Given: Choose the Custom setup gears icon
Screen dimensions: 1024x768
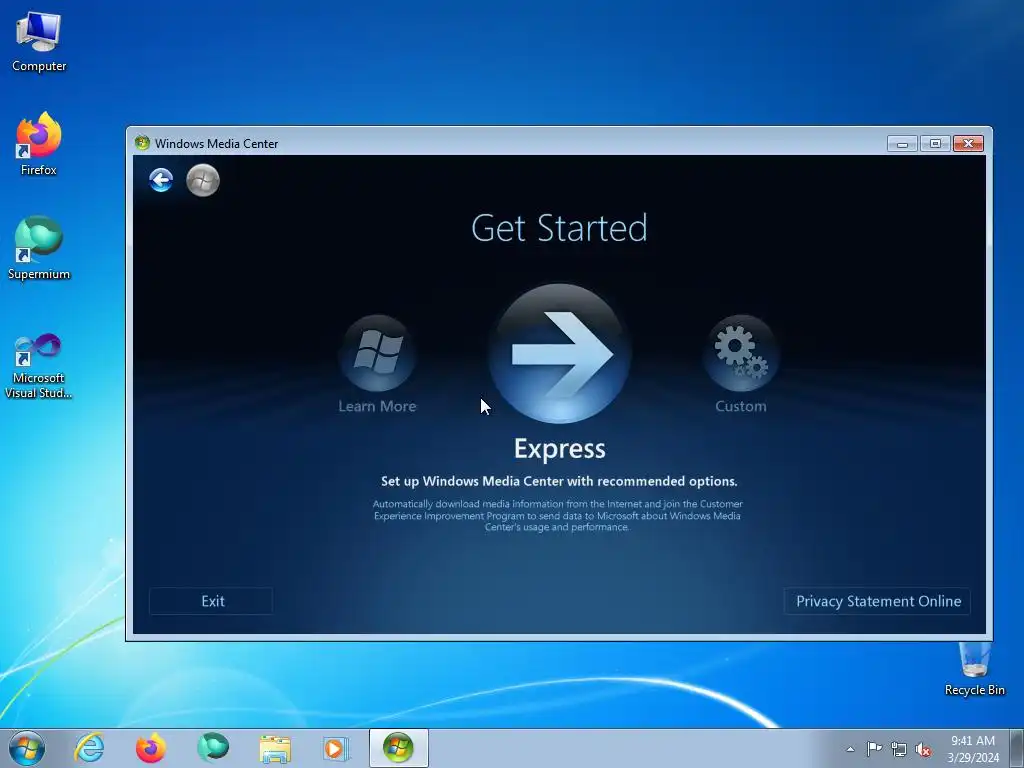Looking at the screenshot, I should [x=741, y=353].
